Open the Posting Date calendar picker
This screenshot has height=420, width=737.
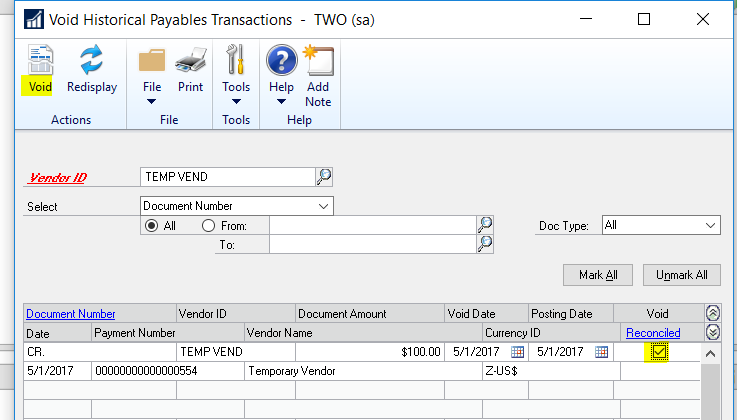click(x=601, y=352)
